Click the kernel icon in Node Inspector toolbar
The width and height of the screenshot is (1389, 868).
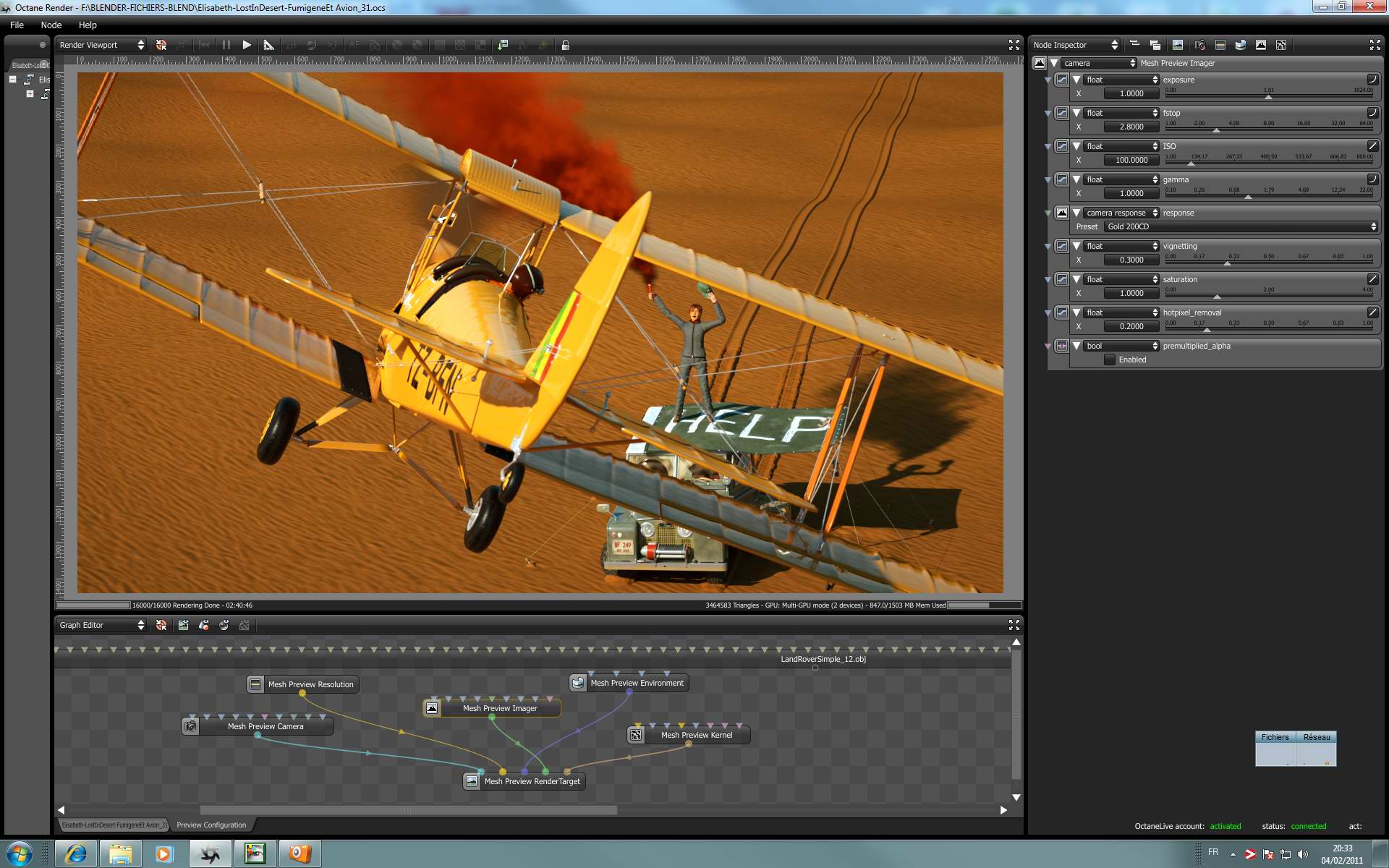1281,45
